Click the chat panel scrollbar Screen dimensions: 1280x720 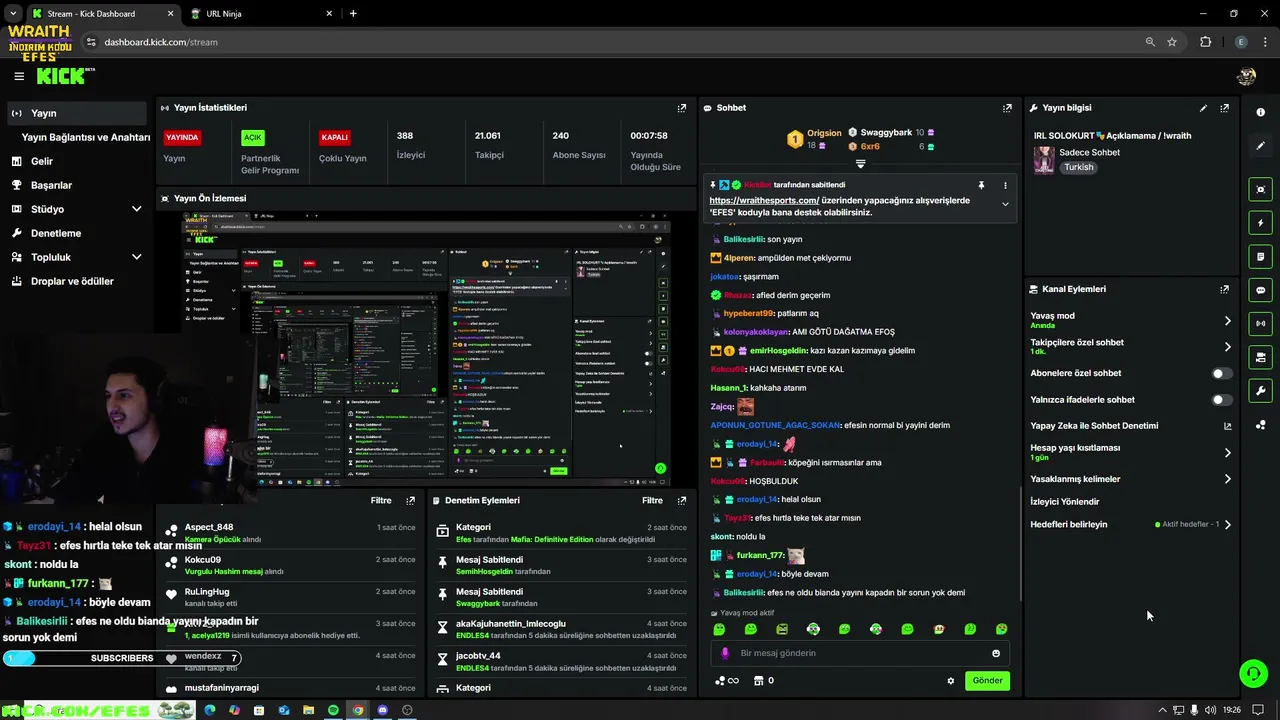[1019, 545]
